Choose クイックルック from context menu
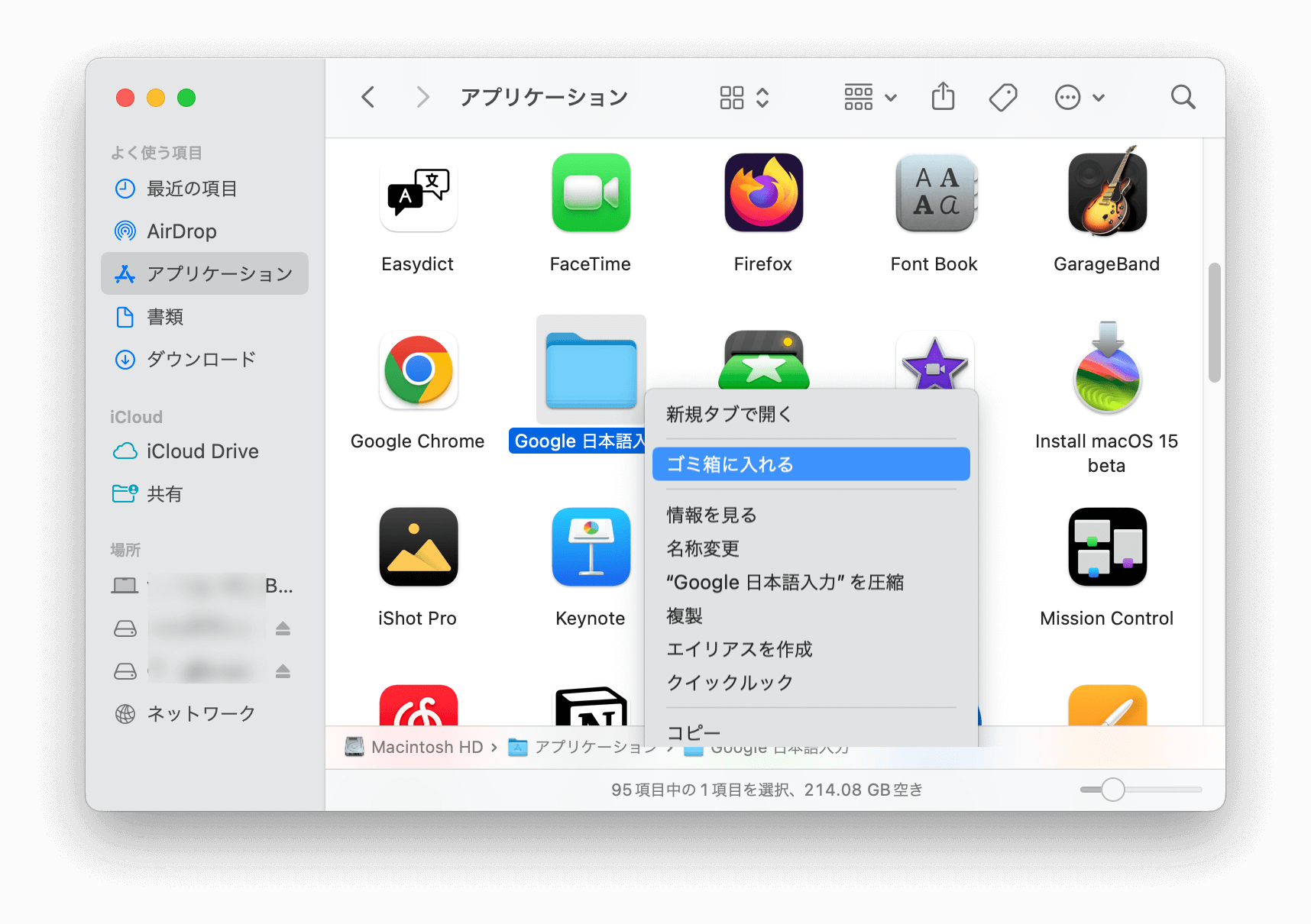 pos(811,683)
